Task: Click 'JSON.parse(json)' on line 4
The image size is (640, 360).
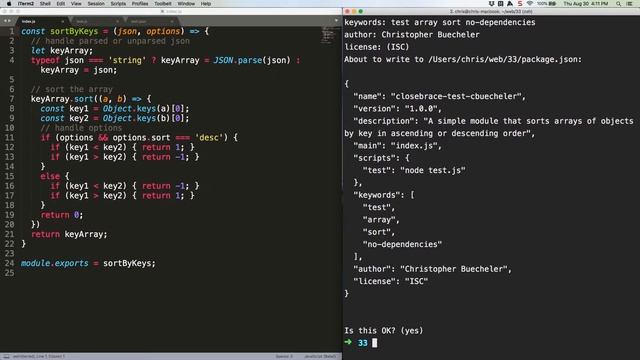Action: click(x=252, y=60)
